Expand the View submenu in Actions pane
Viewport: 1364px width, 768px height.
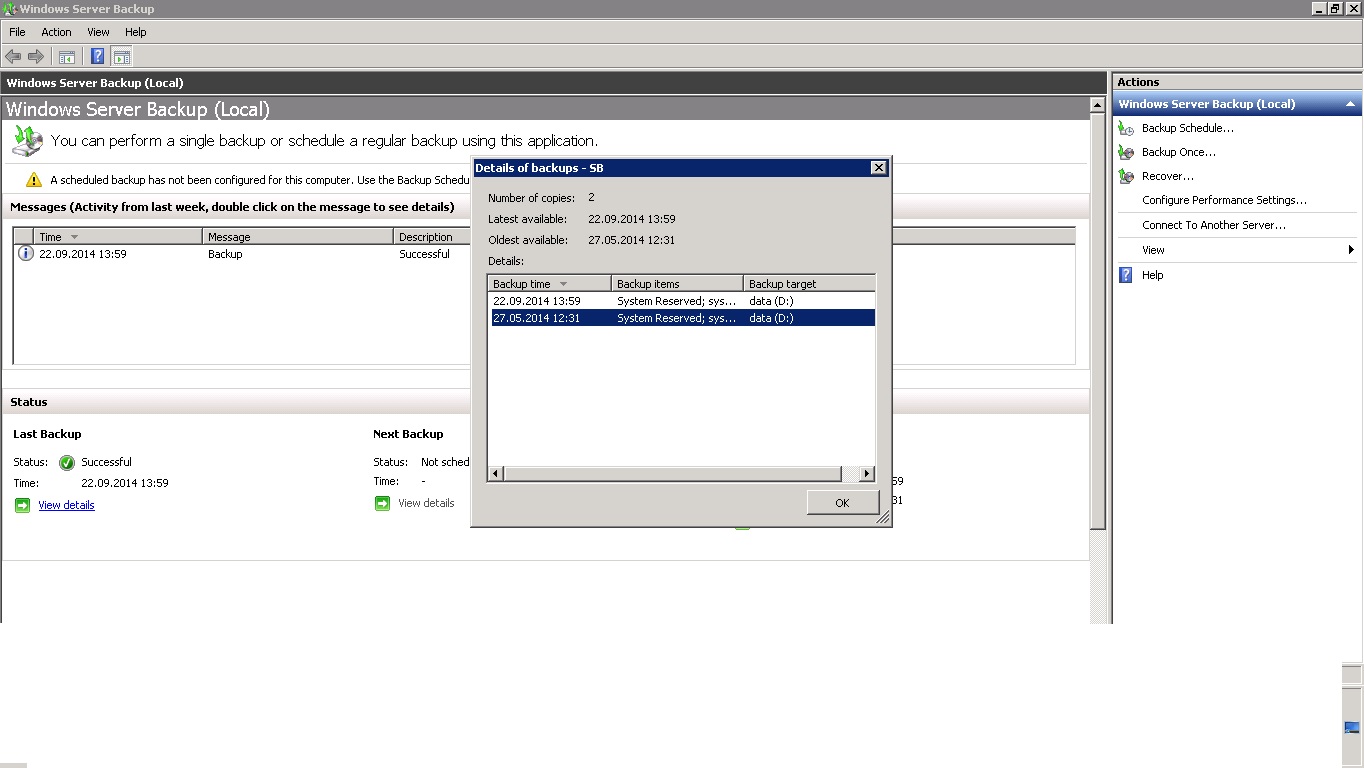coord(1236,250)
